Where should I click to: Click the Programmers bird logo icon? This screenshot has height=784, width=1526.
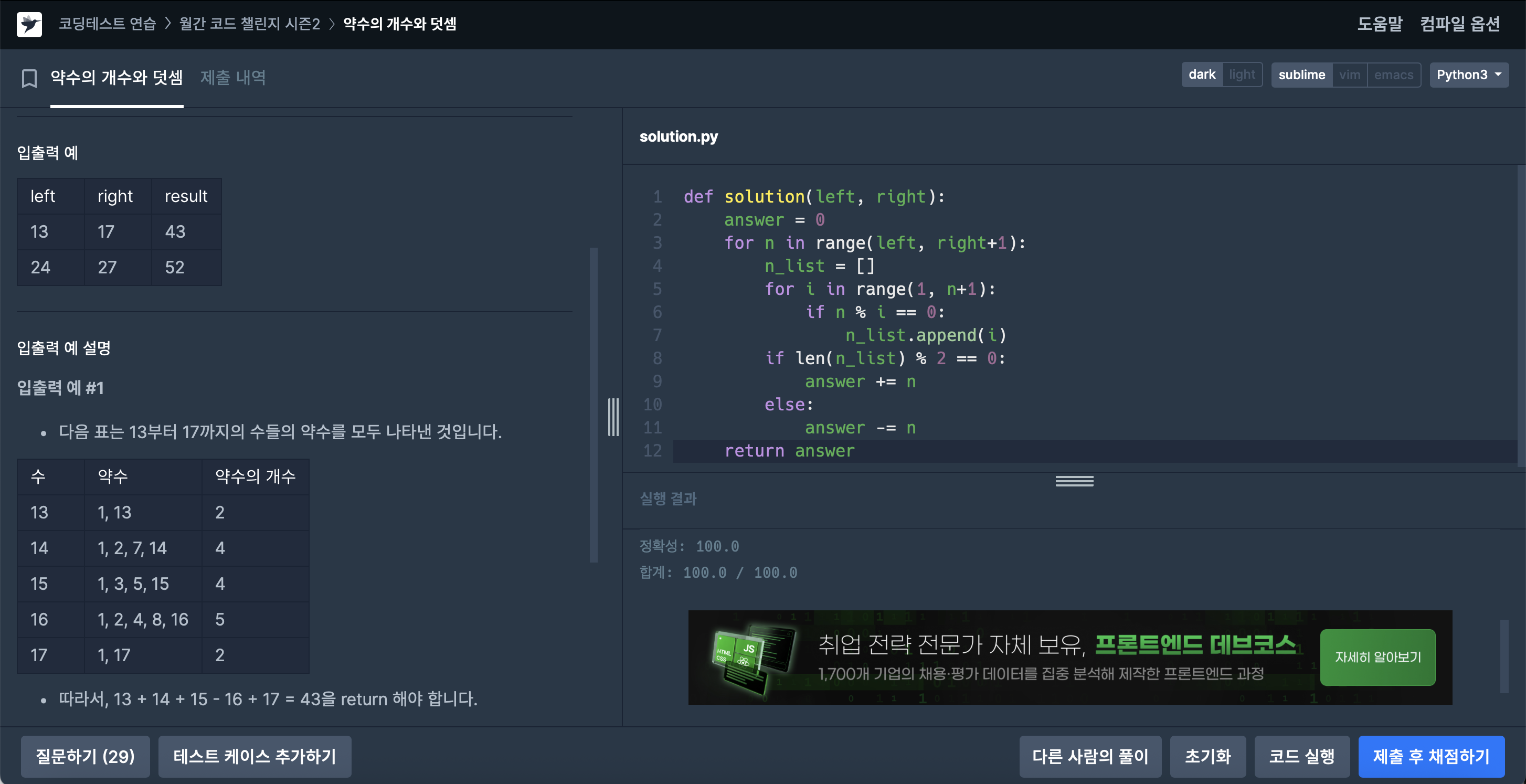tap(29, 24)
